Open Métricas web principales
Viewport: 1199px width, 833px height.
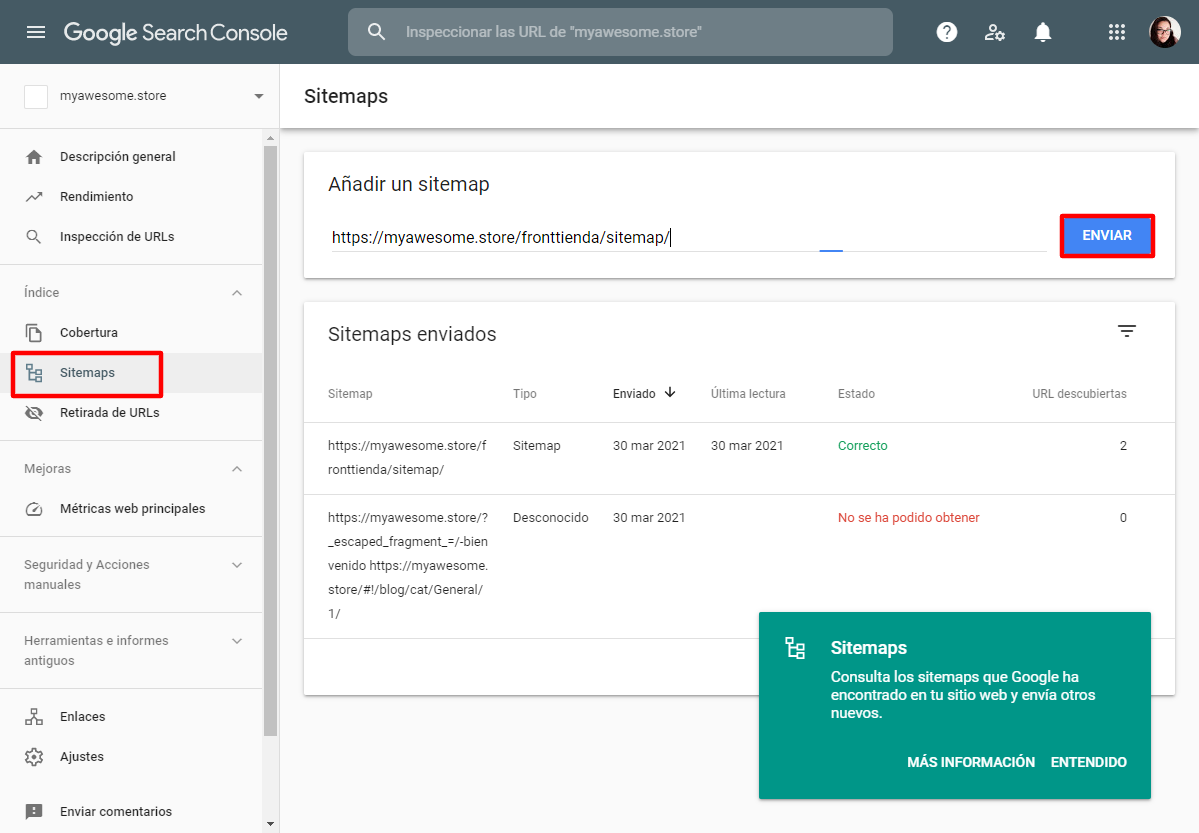(x=131, y=509)
